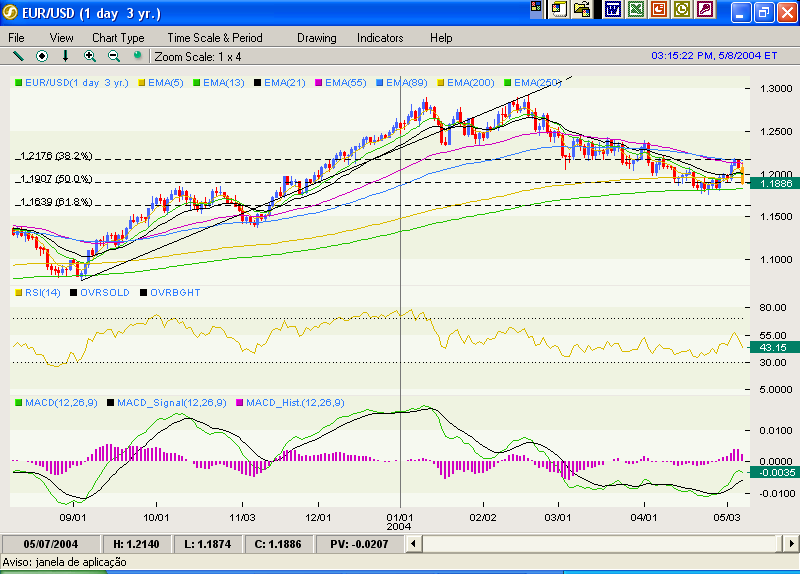This screenshot has width=800, height=574.
Task: Select the down arrow marker tool
Action: click(66, 56)
